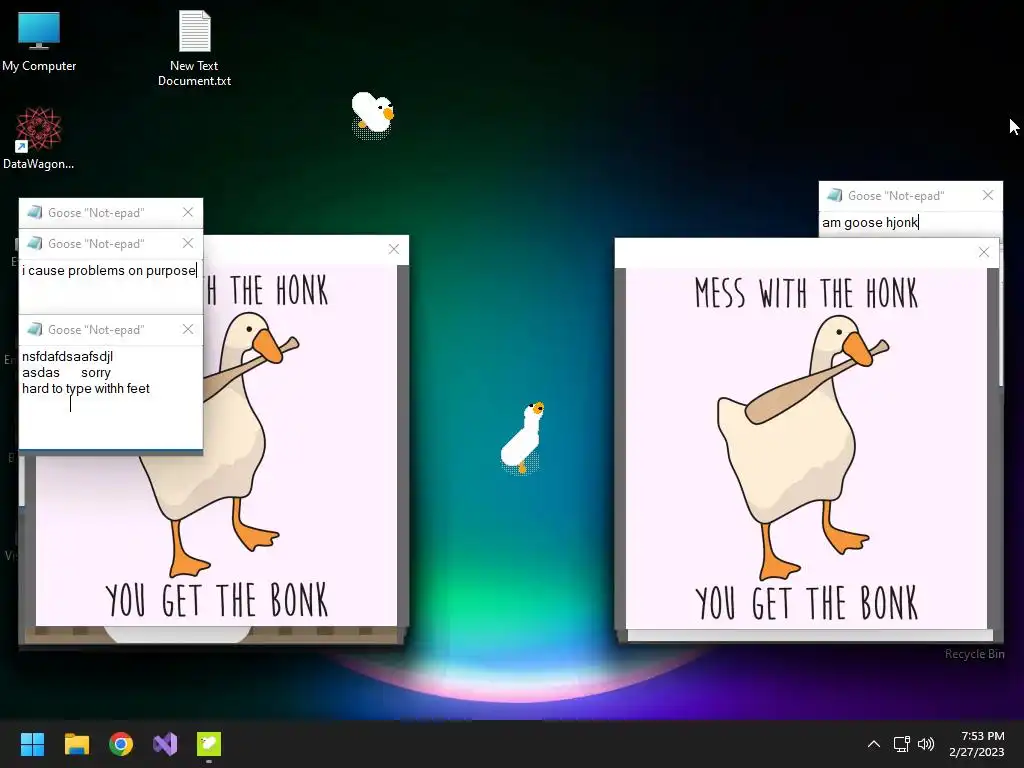Open the DataWagon shortcut icon
The height and width of the screenshot is (768, 1024).
point(38,138)
